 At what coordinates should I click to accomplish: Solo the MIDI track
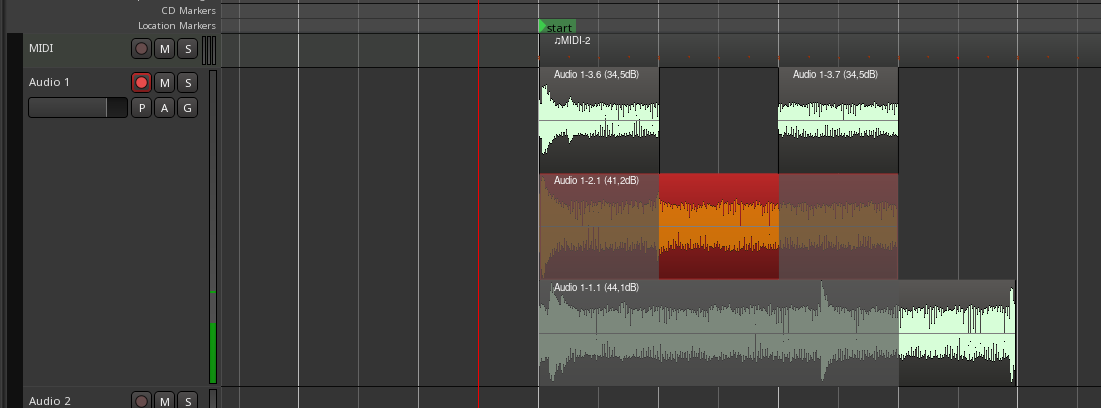187,48
